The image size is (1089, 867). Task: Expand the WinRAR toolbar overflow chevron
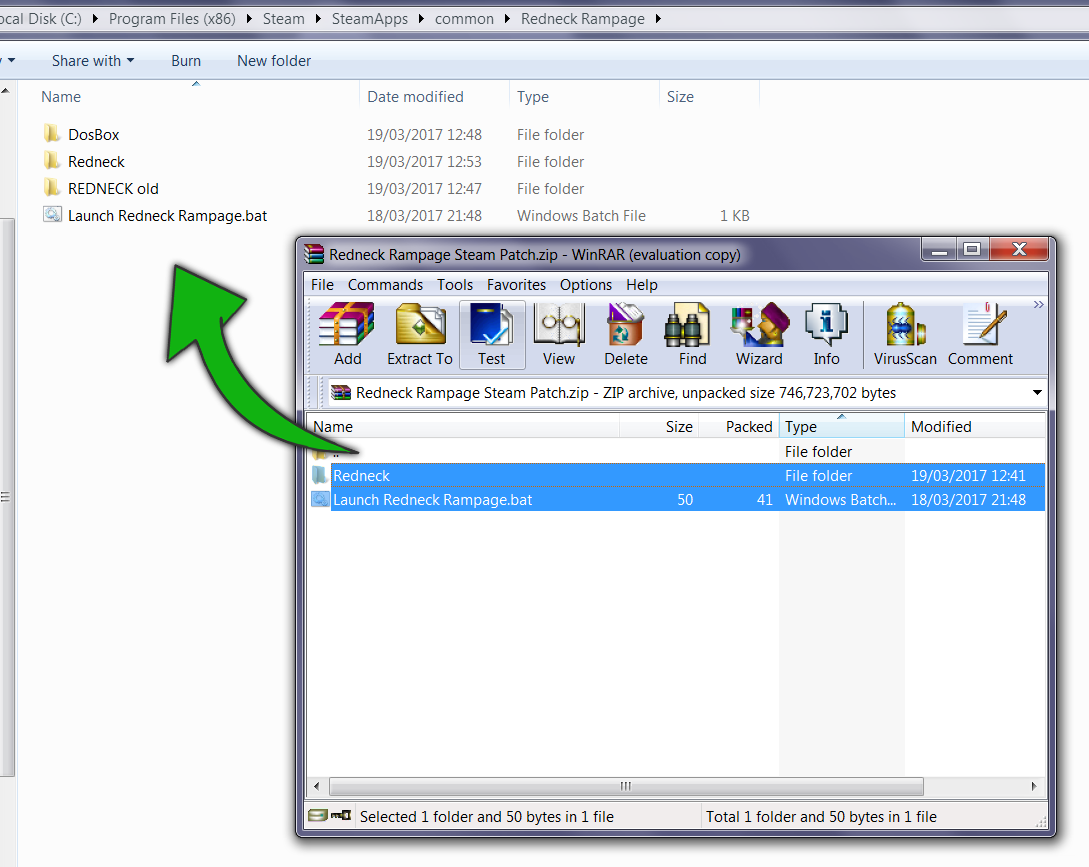[1038, 304]
